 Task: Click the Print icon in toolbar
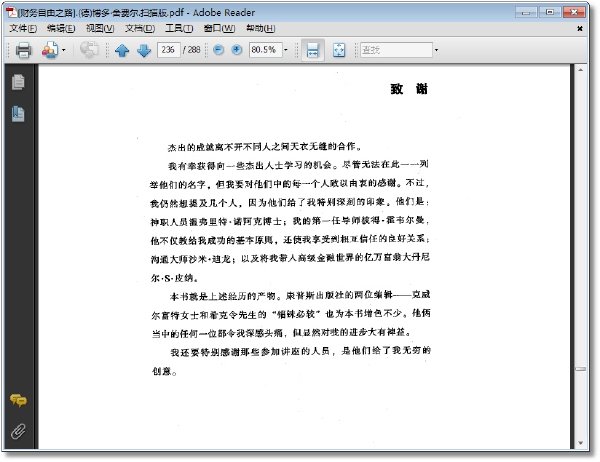pos(23,50)
